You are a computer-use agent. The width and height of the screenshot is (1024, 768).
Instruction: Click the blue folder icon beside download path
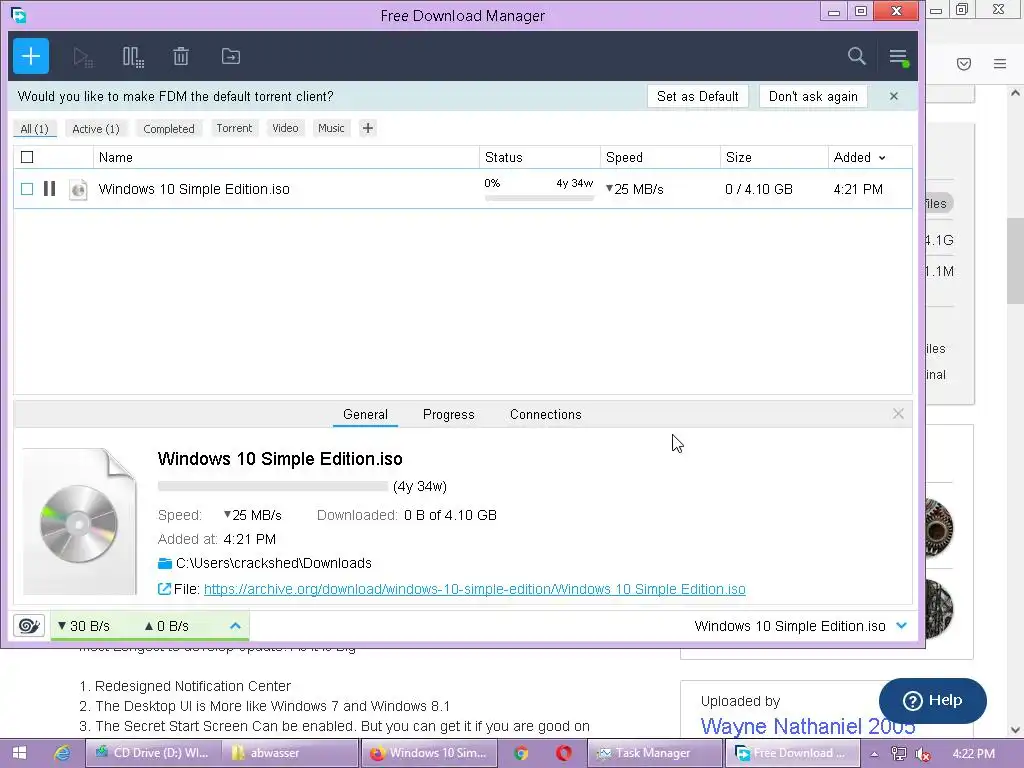click(165, 563)
